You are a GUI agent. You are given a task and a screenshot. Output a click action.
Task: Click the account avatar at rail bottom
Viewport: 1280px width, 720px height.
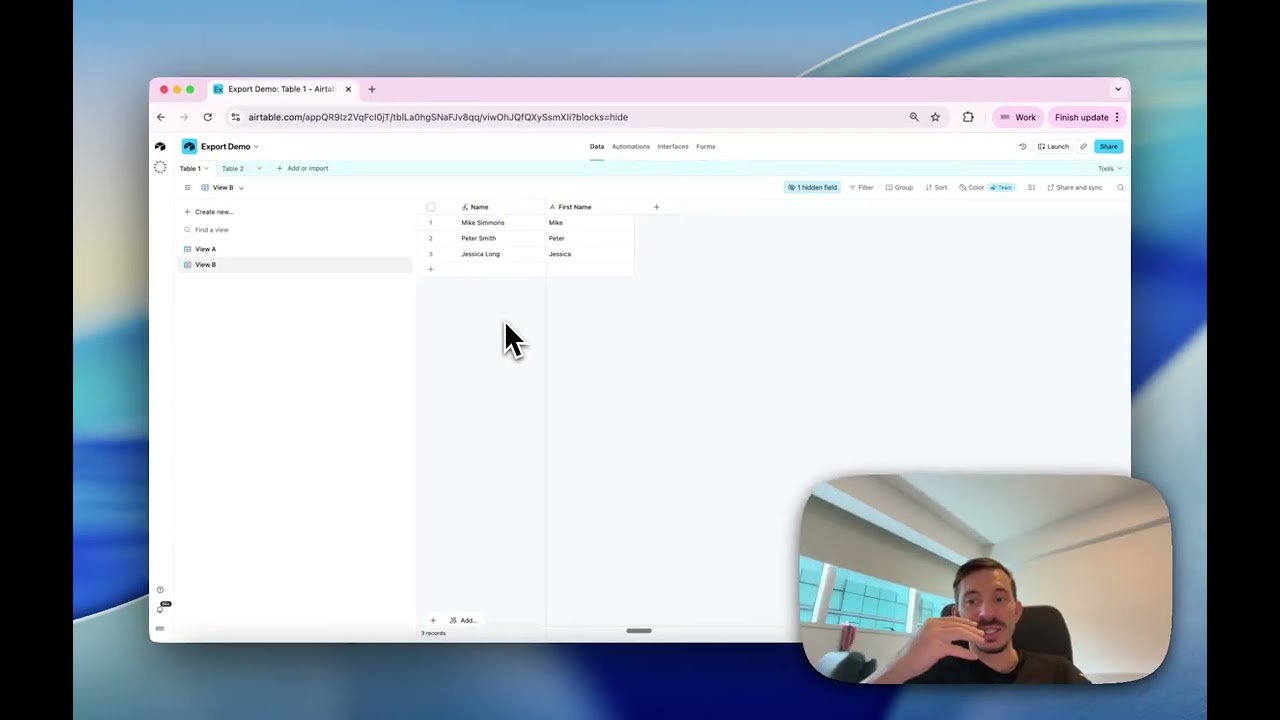point(160,628)
